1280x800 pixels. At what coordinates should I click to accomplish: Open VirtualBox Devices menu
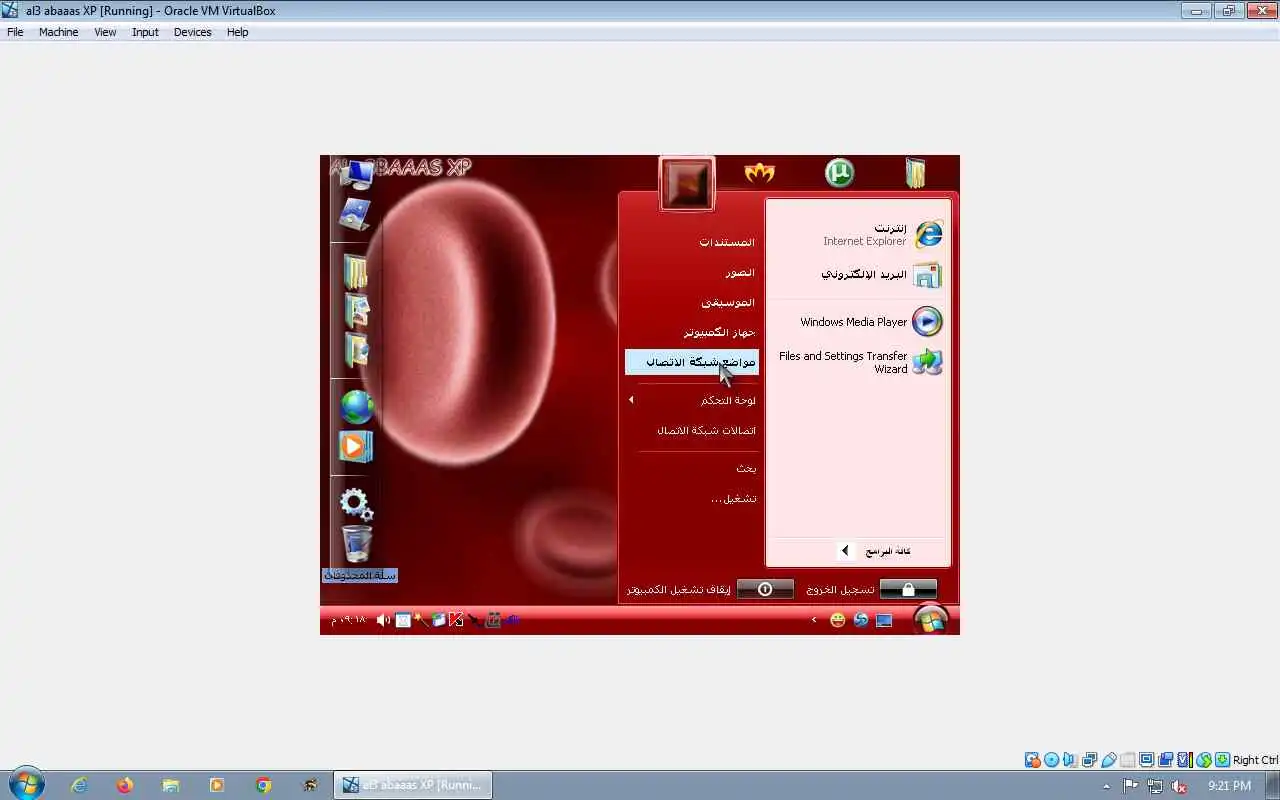(192, 32)
